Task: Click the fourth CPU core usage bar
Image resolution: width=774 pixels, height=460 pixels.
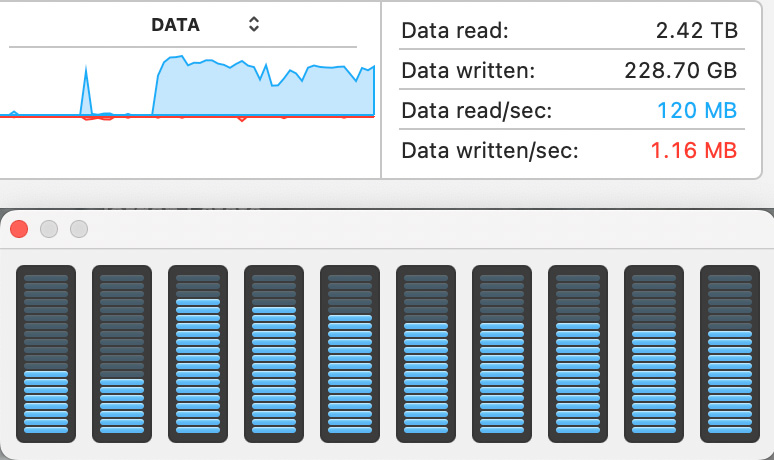Action: click(x=274, y=354)
